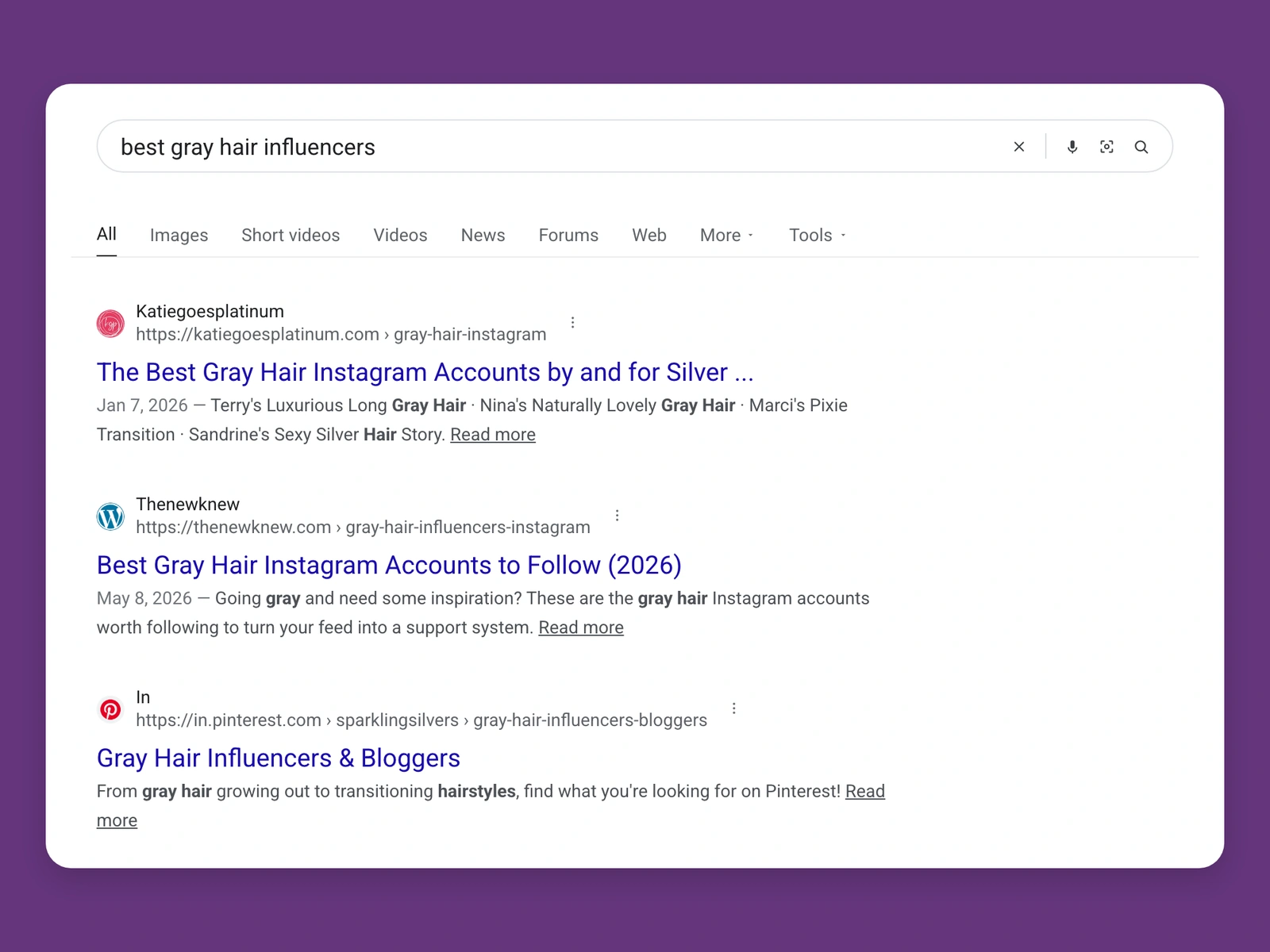1270x952 pixels.
Task: Expand the Tools dropdown
Action: point(818,235)
